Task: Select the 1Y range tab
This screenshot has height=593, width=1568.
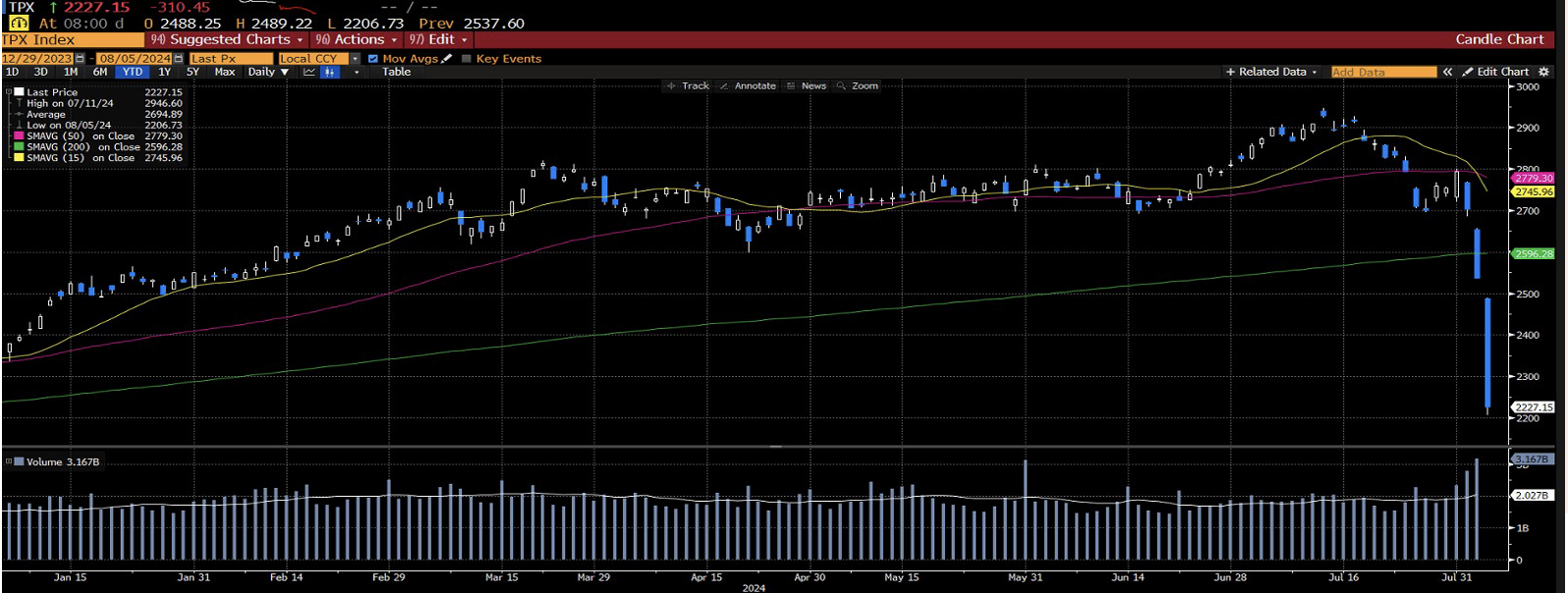Action: [x=164, y=72]
